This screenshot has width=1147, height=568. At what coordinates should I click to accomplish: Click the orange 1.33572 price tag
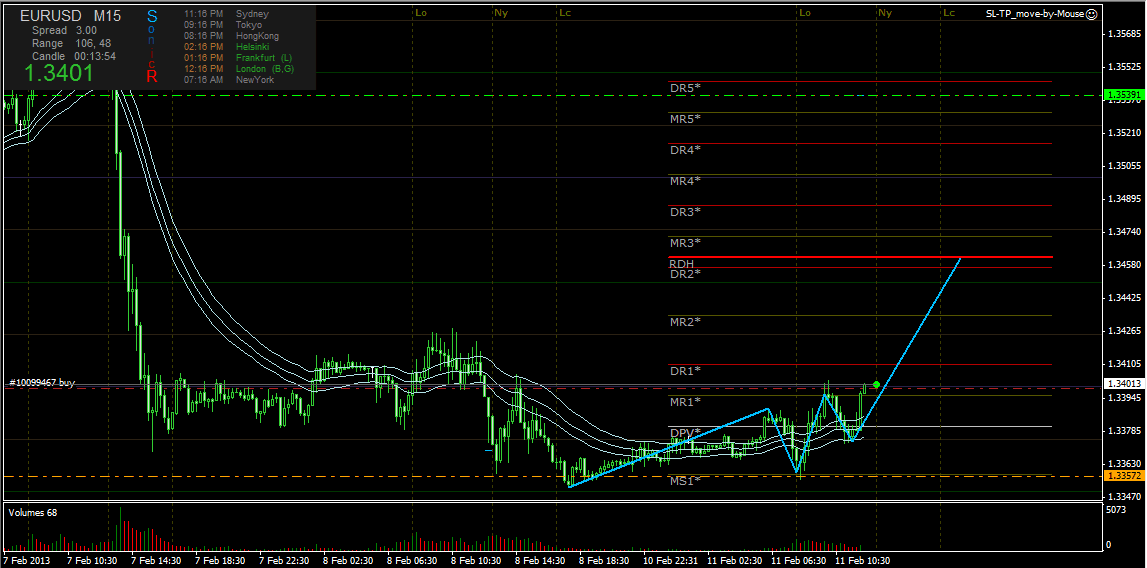click(1123, 476)
